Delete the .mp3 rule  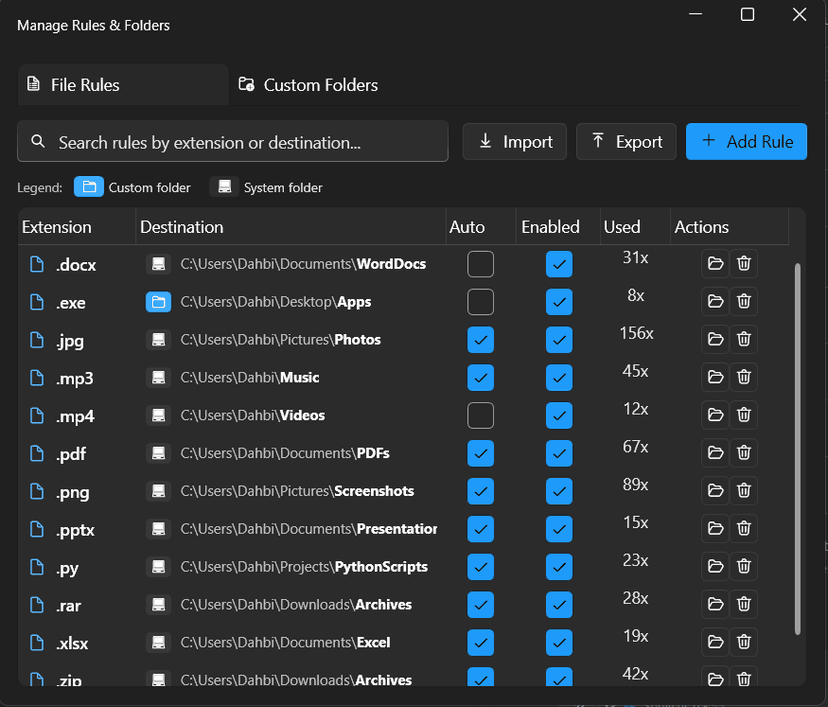tap(744, 377)
